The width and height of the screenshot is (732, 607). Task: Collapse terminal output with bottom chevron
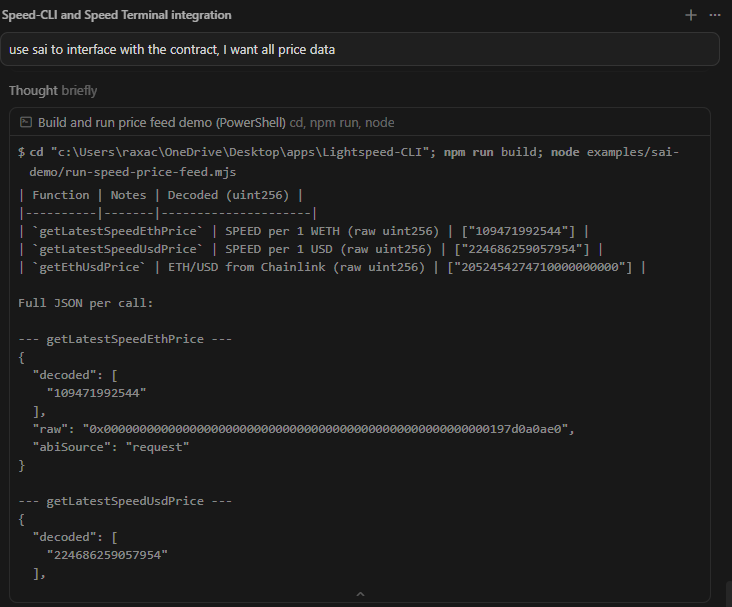coord(360,594)
